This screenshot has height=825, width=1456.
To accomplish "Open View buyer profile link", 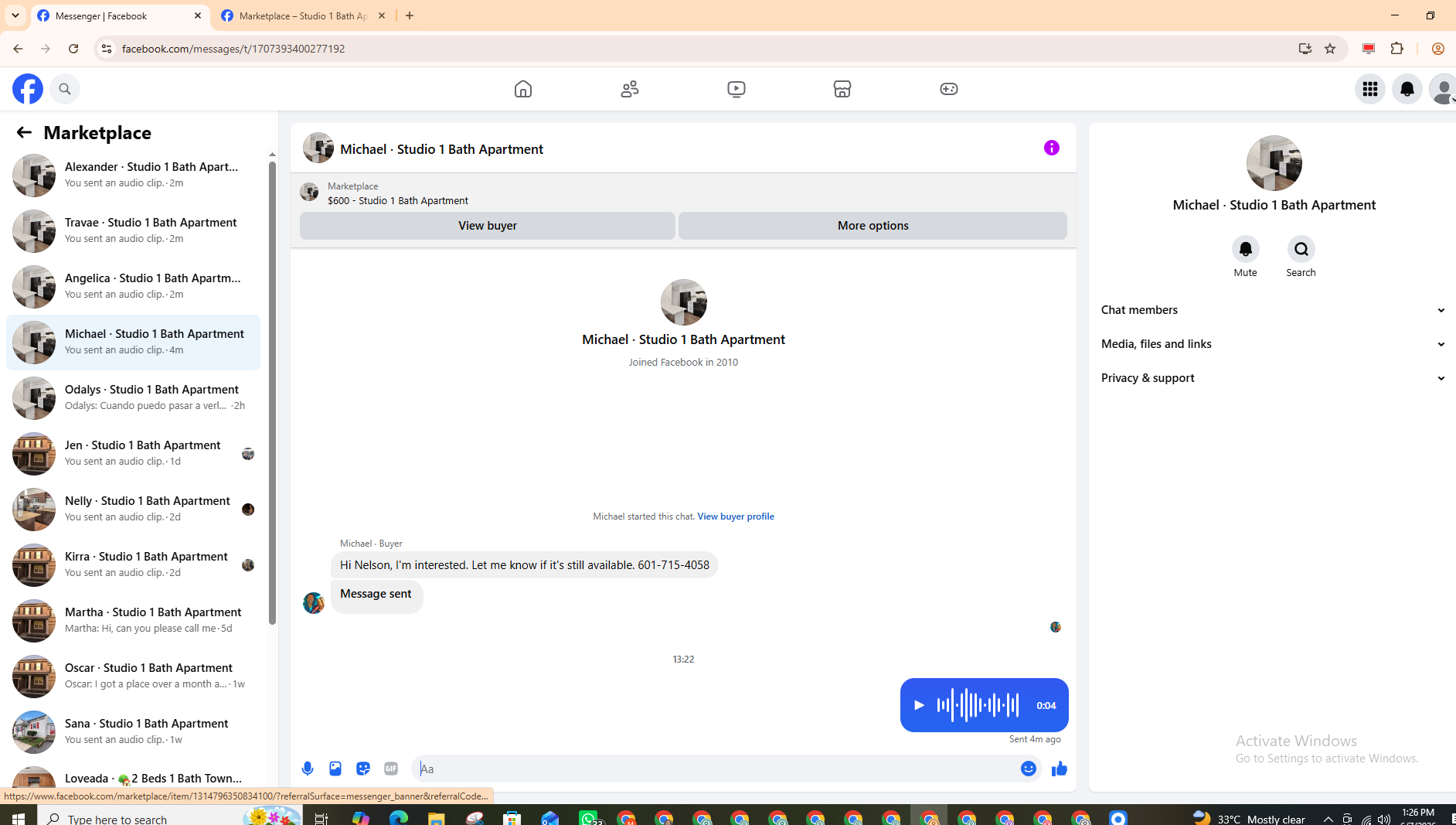I will point(736,516).
